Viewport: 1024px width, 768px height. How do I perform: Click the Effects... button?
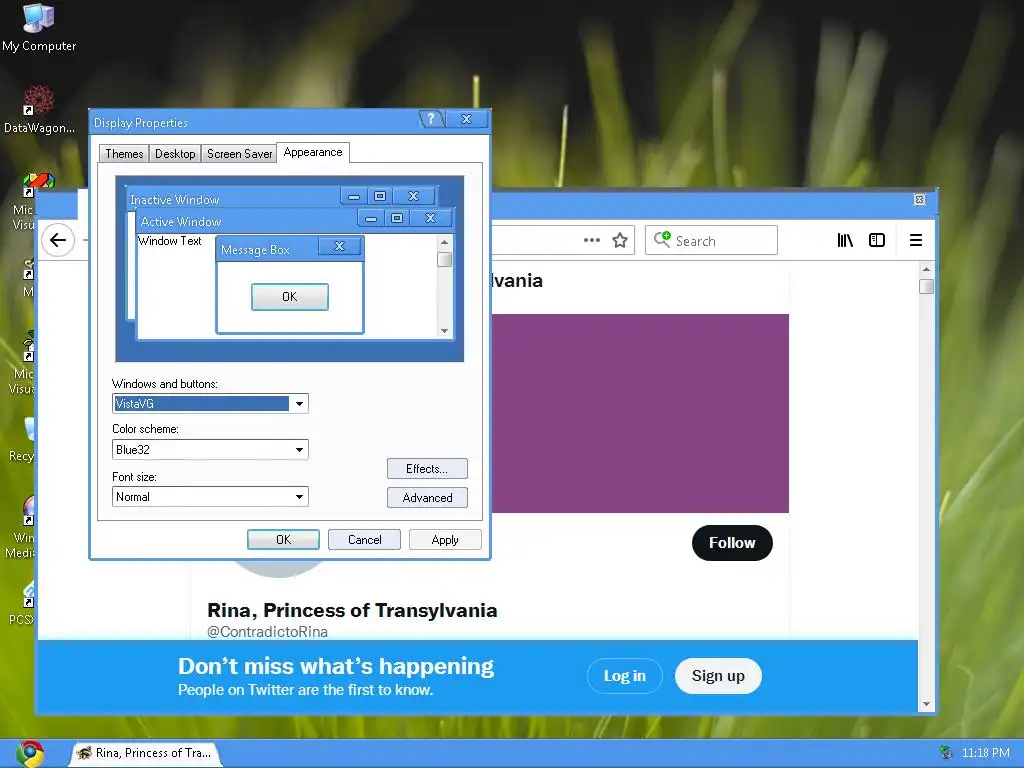[427, 469]
